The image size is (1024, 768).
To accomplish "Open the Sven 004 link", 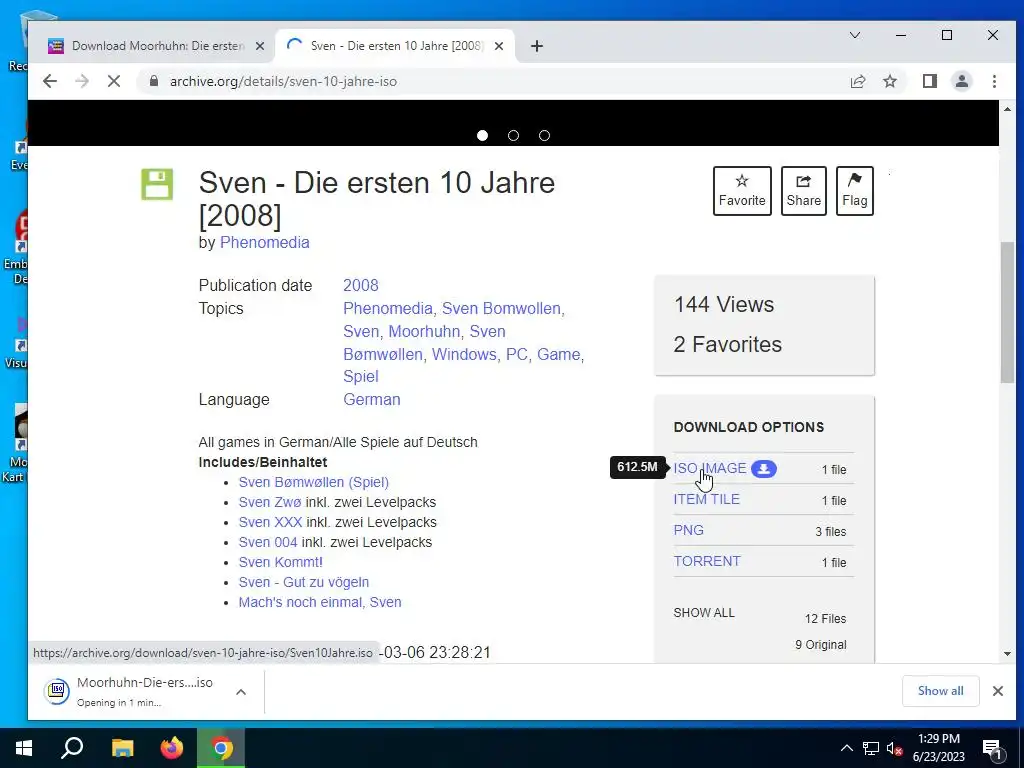I will pos(268,542).
